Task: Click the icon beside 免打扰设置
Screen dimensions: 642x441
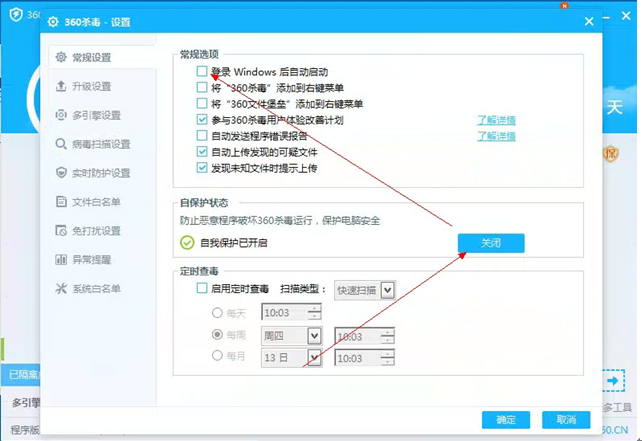Action: (x=62, y=231)
